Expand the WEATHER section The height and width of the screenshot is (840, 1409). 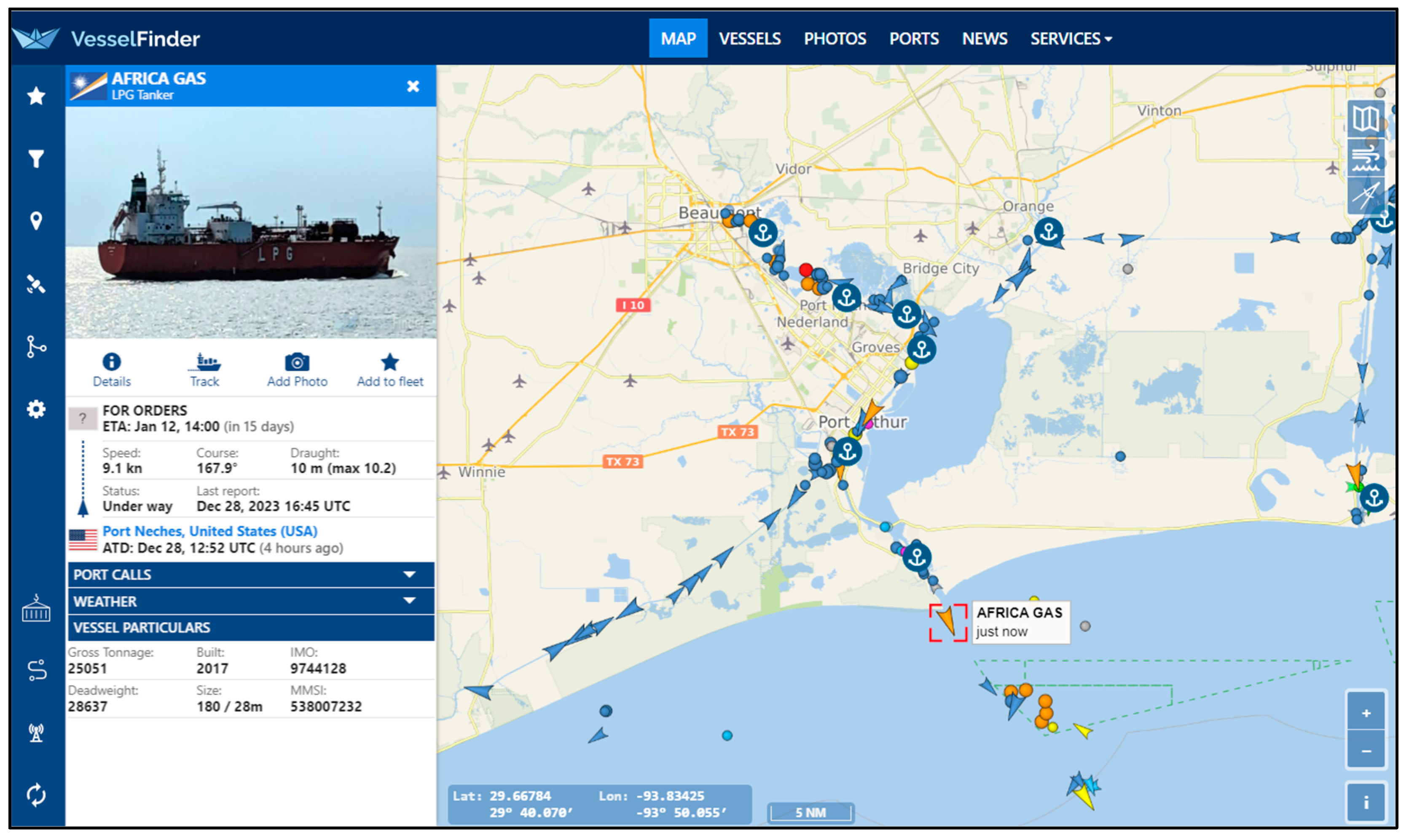pyautogui.click(x=251, y=601)
